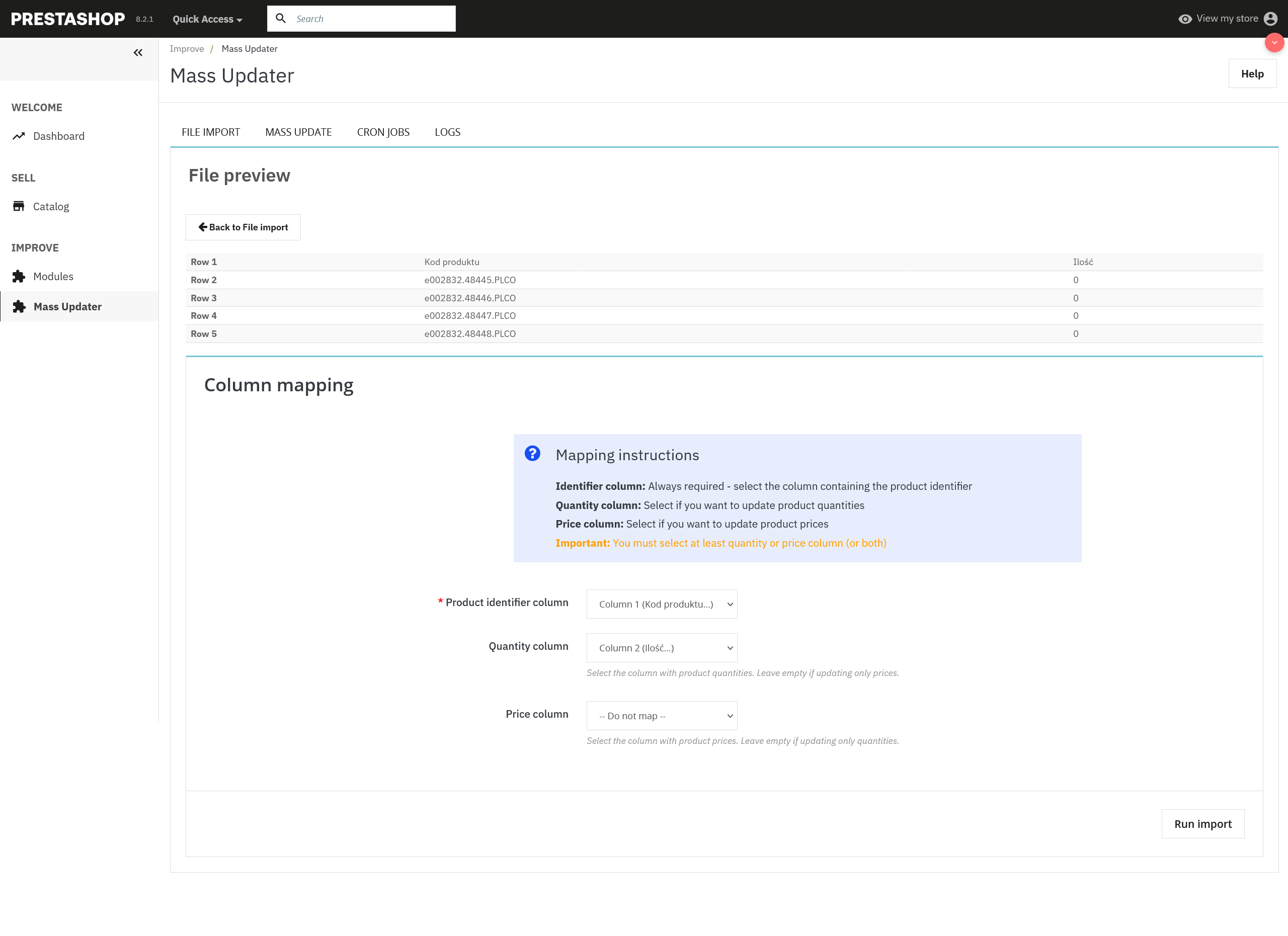This screenshot has height=936, width=1288.
Task: Click into the Search input field
Action: point(369,18)
